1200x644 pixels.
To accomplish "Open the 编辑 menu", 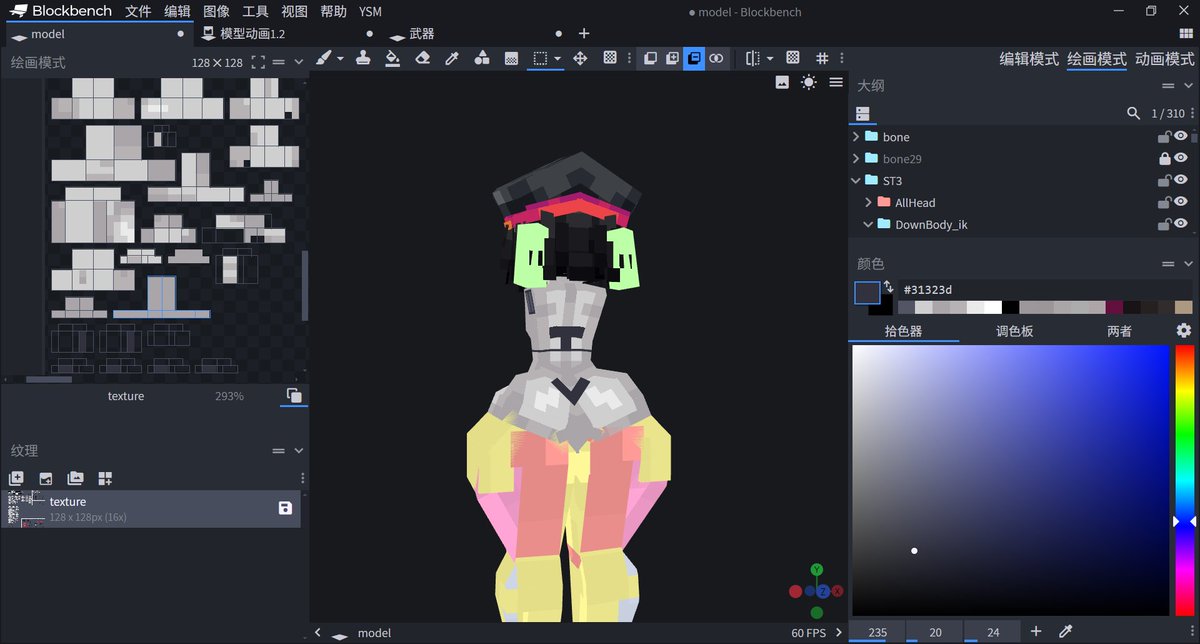I will (177, 12).
